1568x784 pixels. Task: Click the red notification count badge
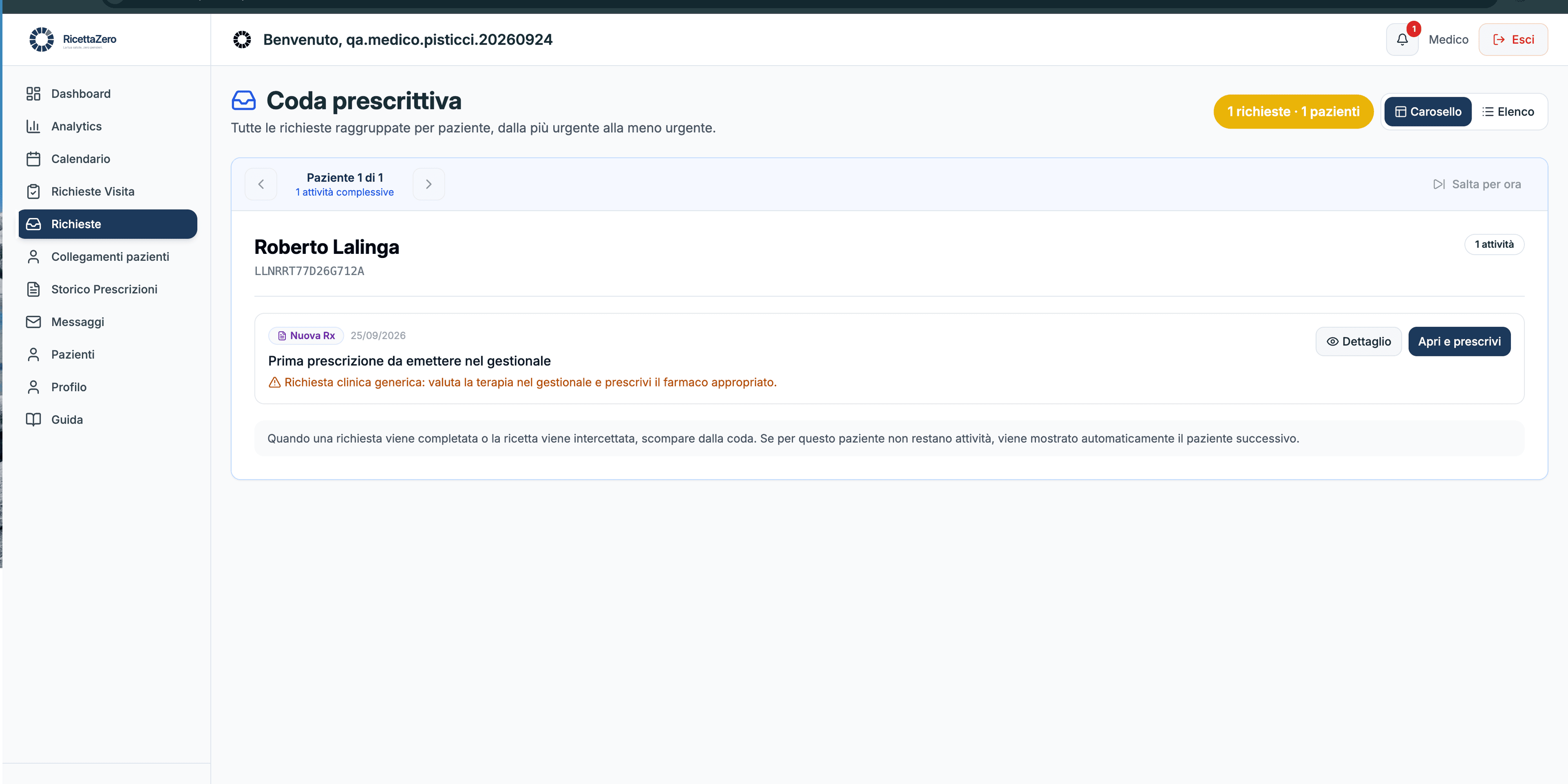(x=1413, y=29)
